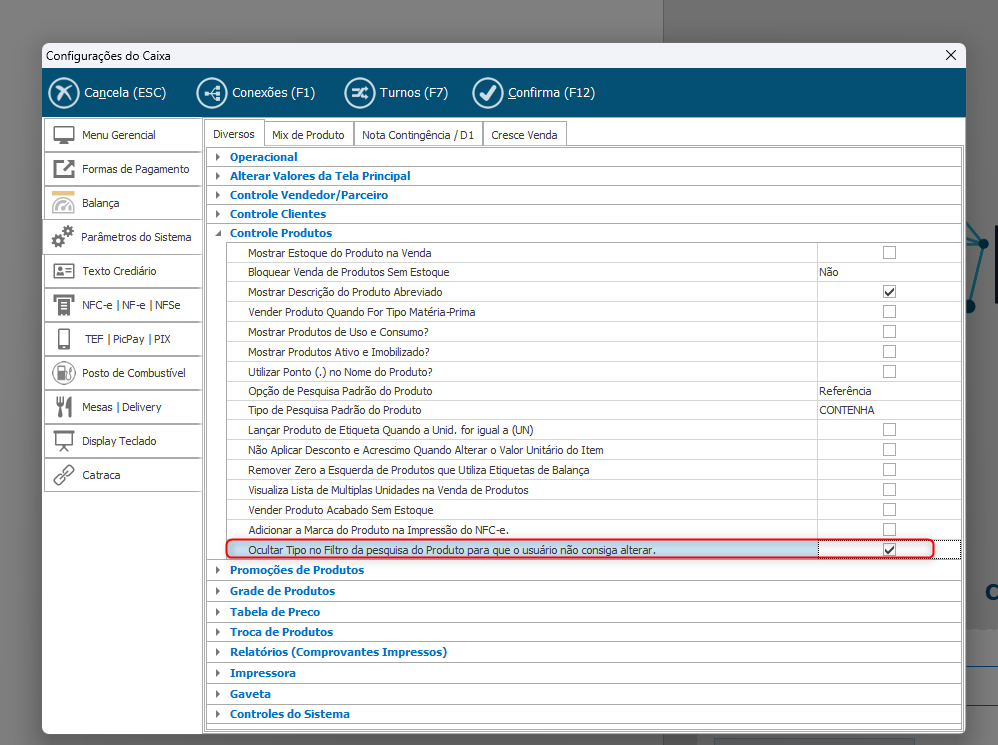Switch to the Mix de Produto tab
The height and width of the screenshot is (745, 998).
click(308, 135)
